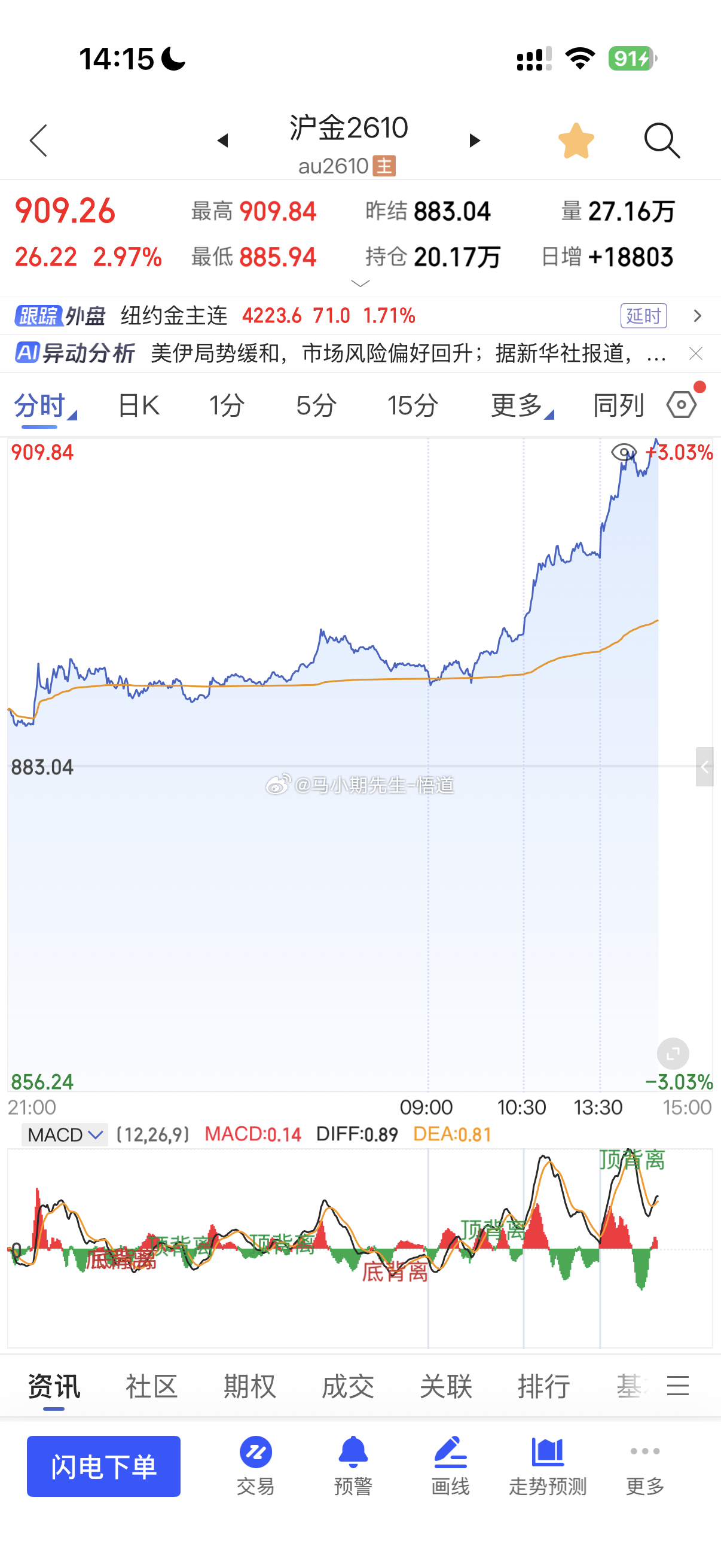Open the MACD indicator dropdown

click(65, 1134)
